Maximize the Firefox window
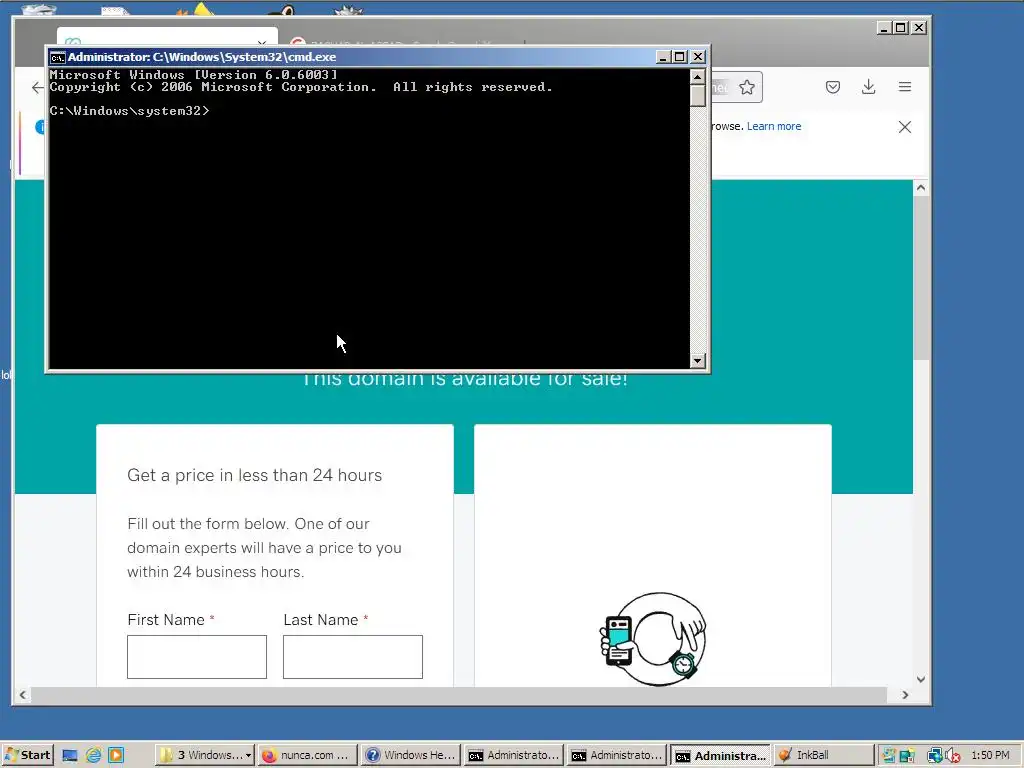The width and height of the screenshot is (1024, 768). click(x=901, y=27)
